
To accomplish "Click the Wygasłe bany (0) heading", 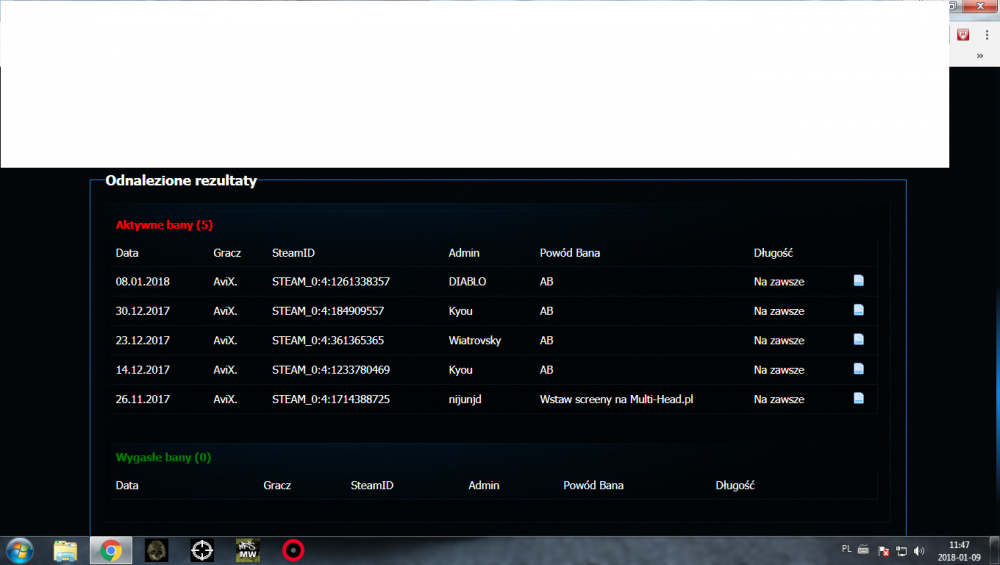I will (163, 458).
